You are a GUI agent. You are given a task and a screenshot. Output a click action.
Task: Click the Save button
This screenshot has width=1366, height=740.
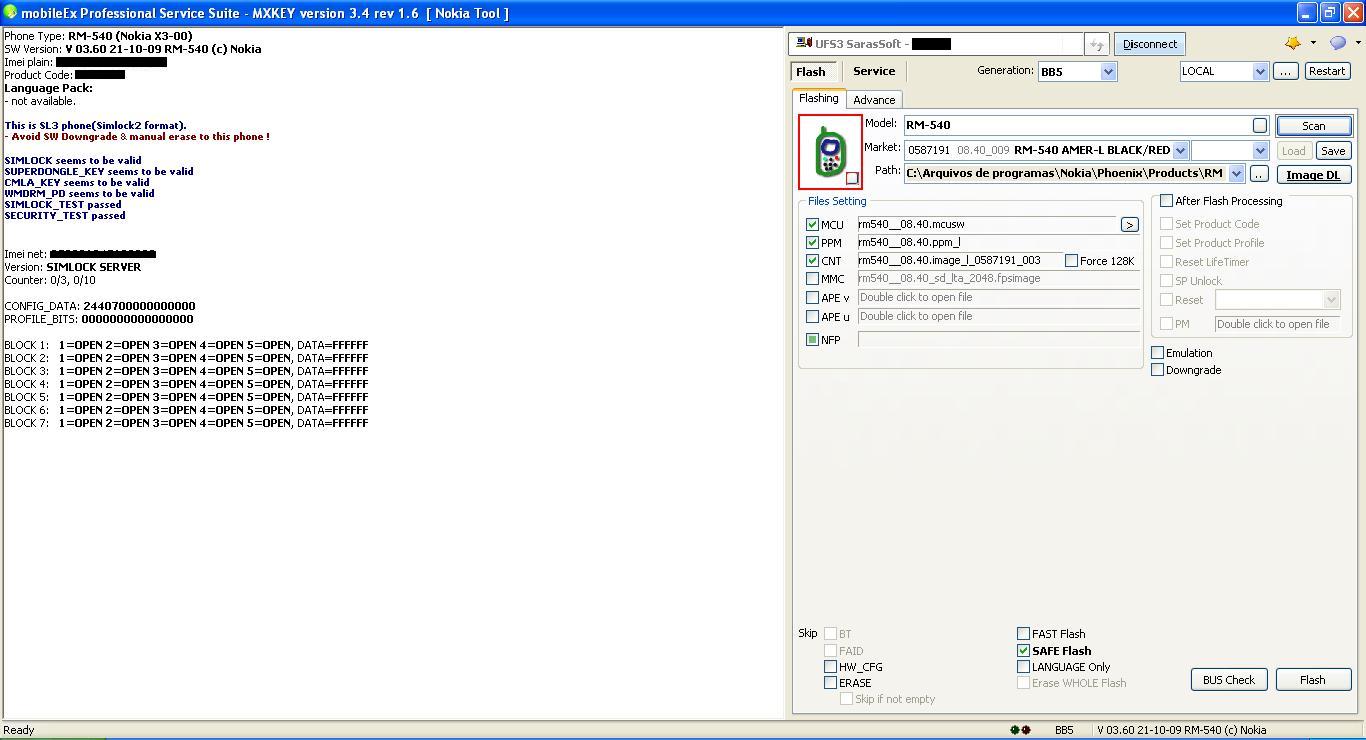[x=1332, y=151]
